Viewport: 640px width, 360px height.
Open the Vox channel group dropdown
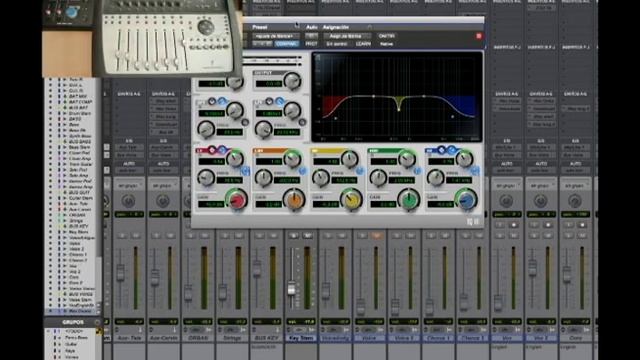point(506,185)
